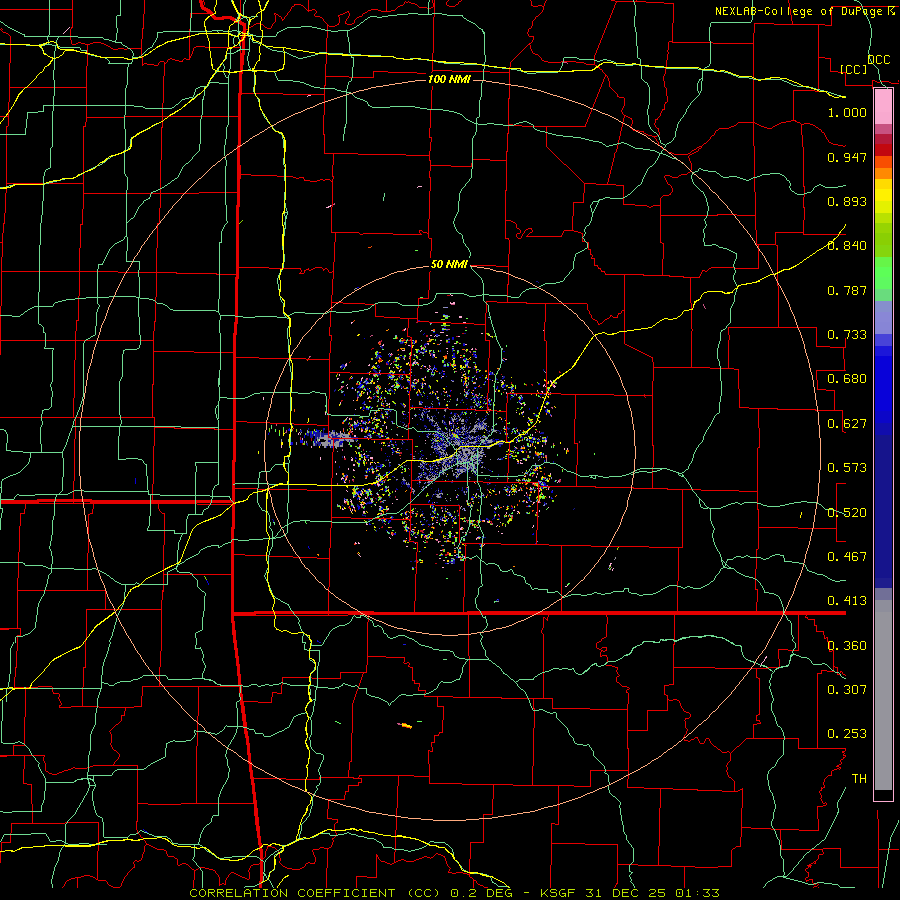The image size is (900, 900).
Task: Click the 1.000 value on the legend
Action: point(847,112)
